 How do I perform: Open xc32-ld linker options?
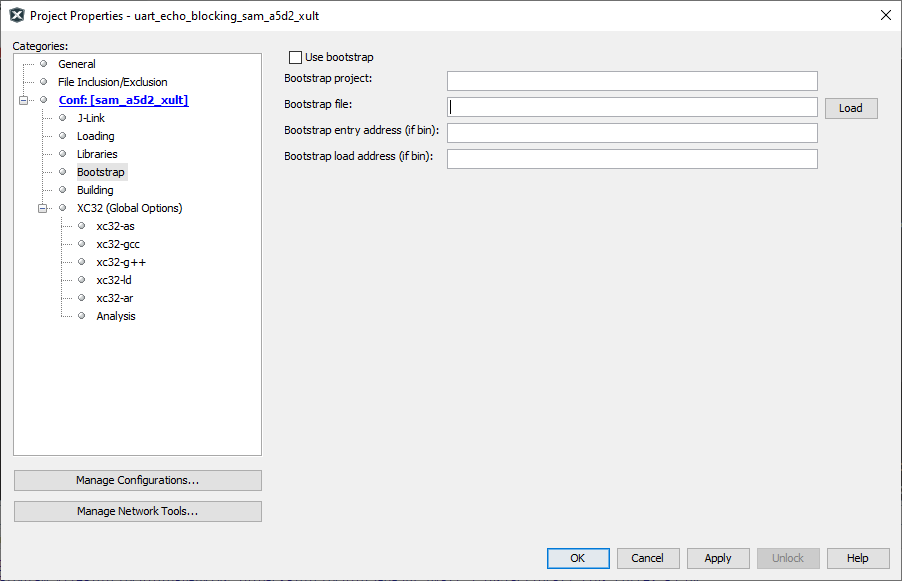[113, 280]
